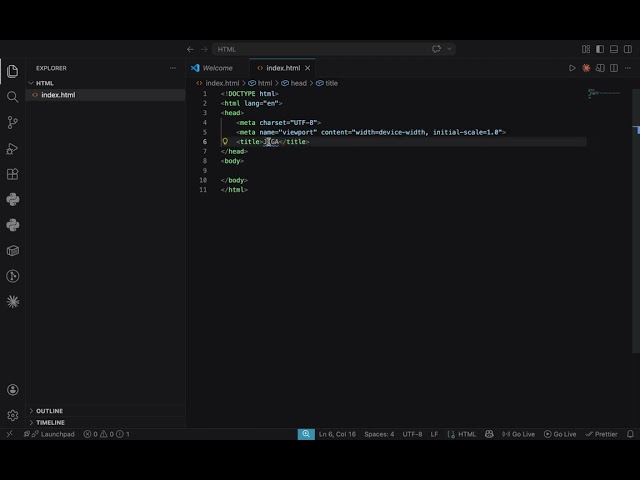
Task: Click the Run play icon in editor toolbar
Action: pyautogui.click(x=572, y=68)
